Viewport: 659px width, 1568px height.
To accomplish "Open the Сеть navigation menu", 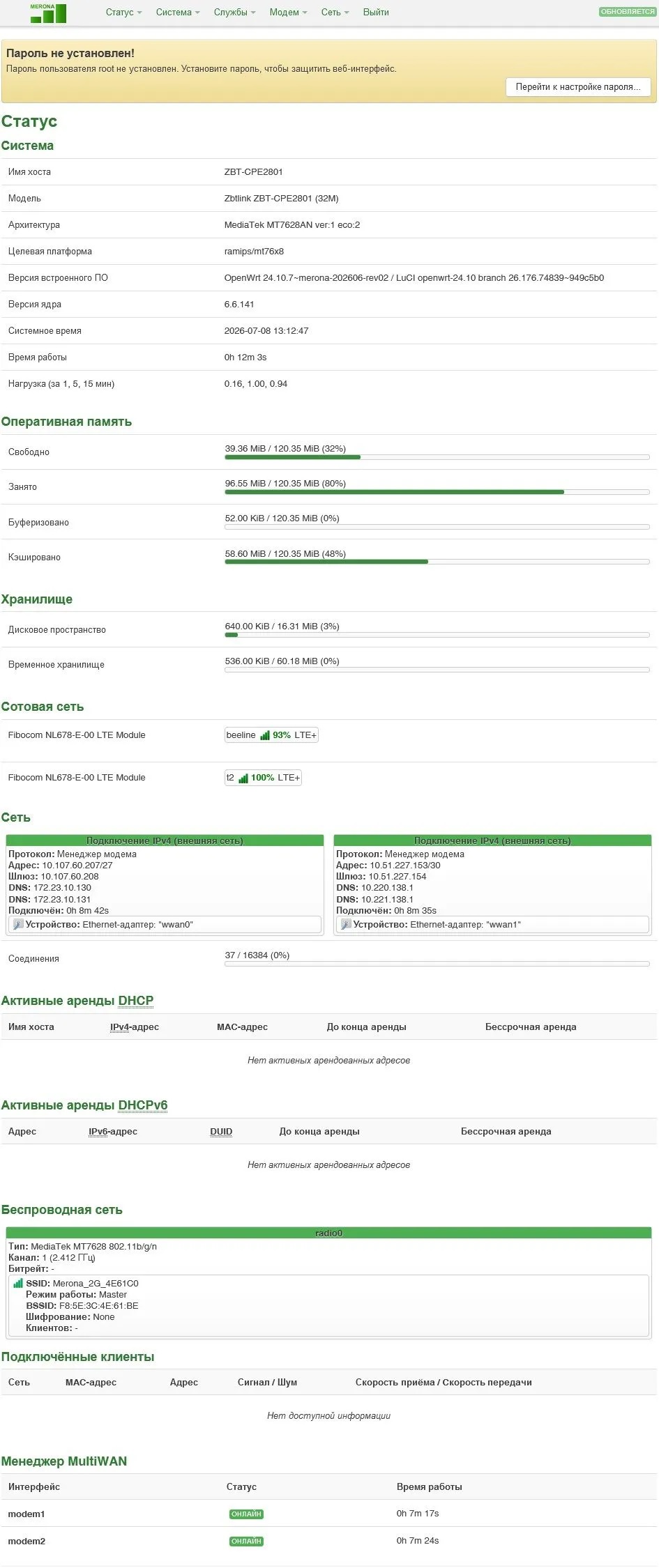I will [x=335, y=13].
